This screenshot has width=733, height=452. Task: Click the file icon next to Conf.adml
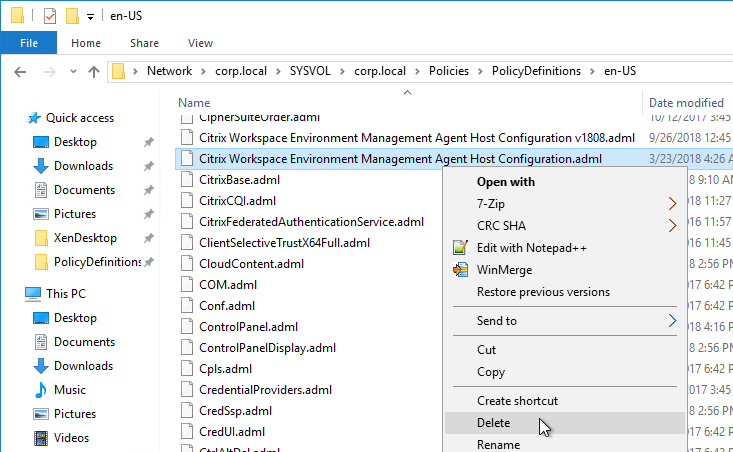coord(187,306)
